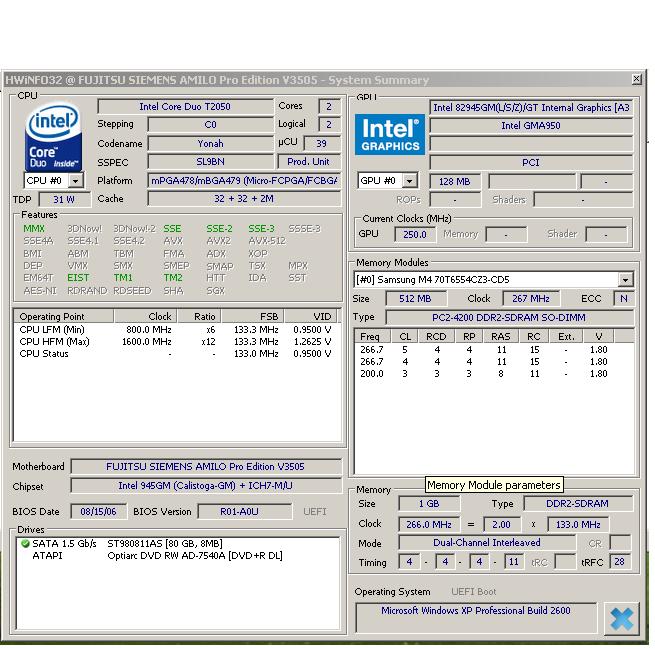Click the CL column header

405,336
